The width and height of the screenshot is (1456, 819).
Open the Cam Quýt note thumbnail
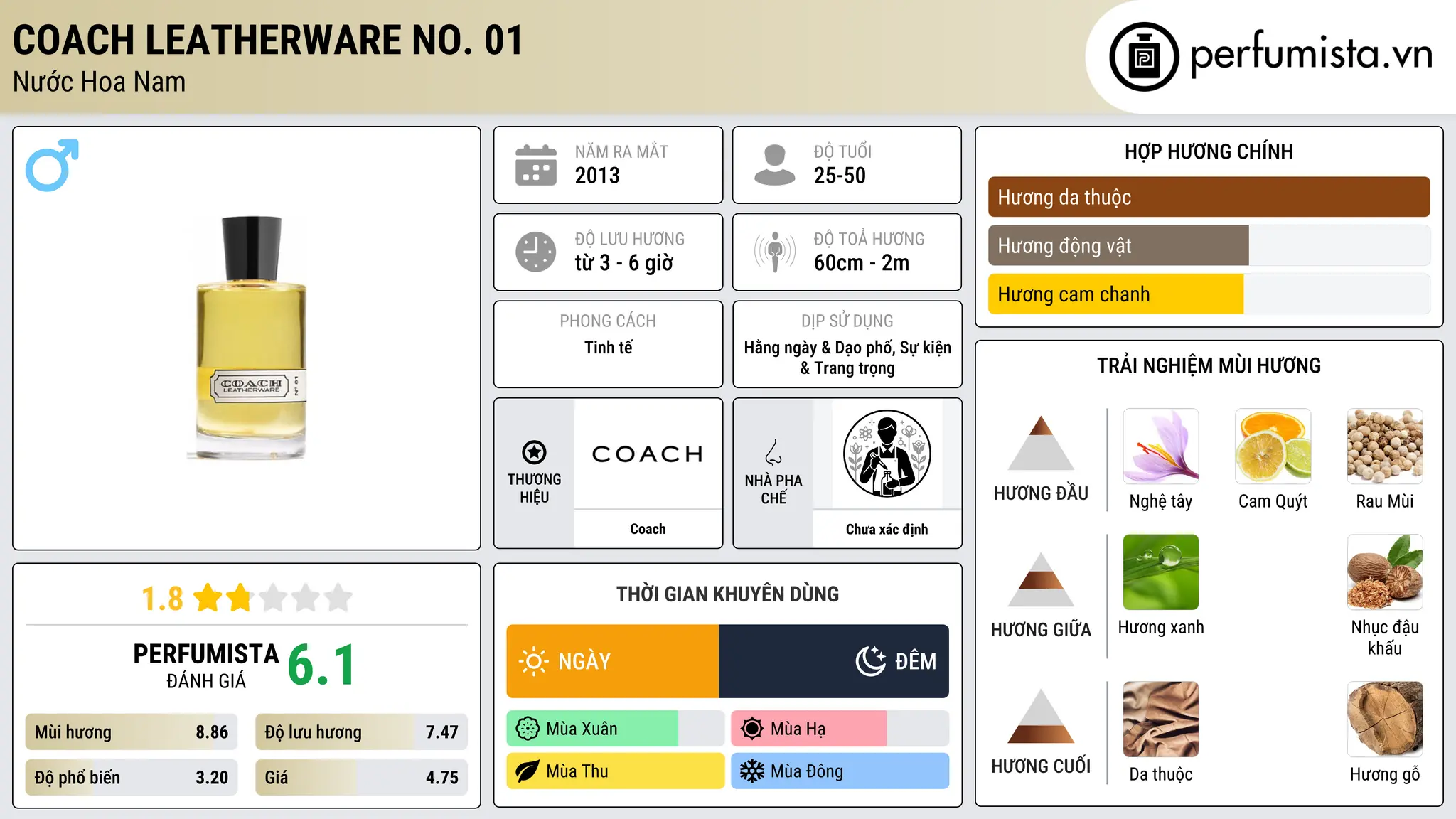pyautogui.click(x=1273, y=446)
